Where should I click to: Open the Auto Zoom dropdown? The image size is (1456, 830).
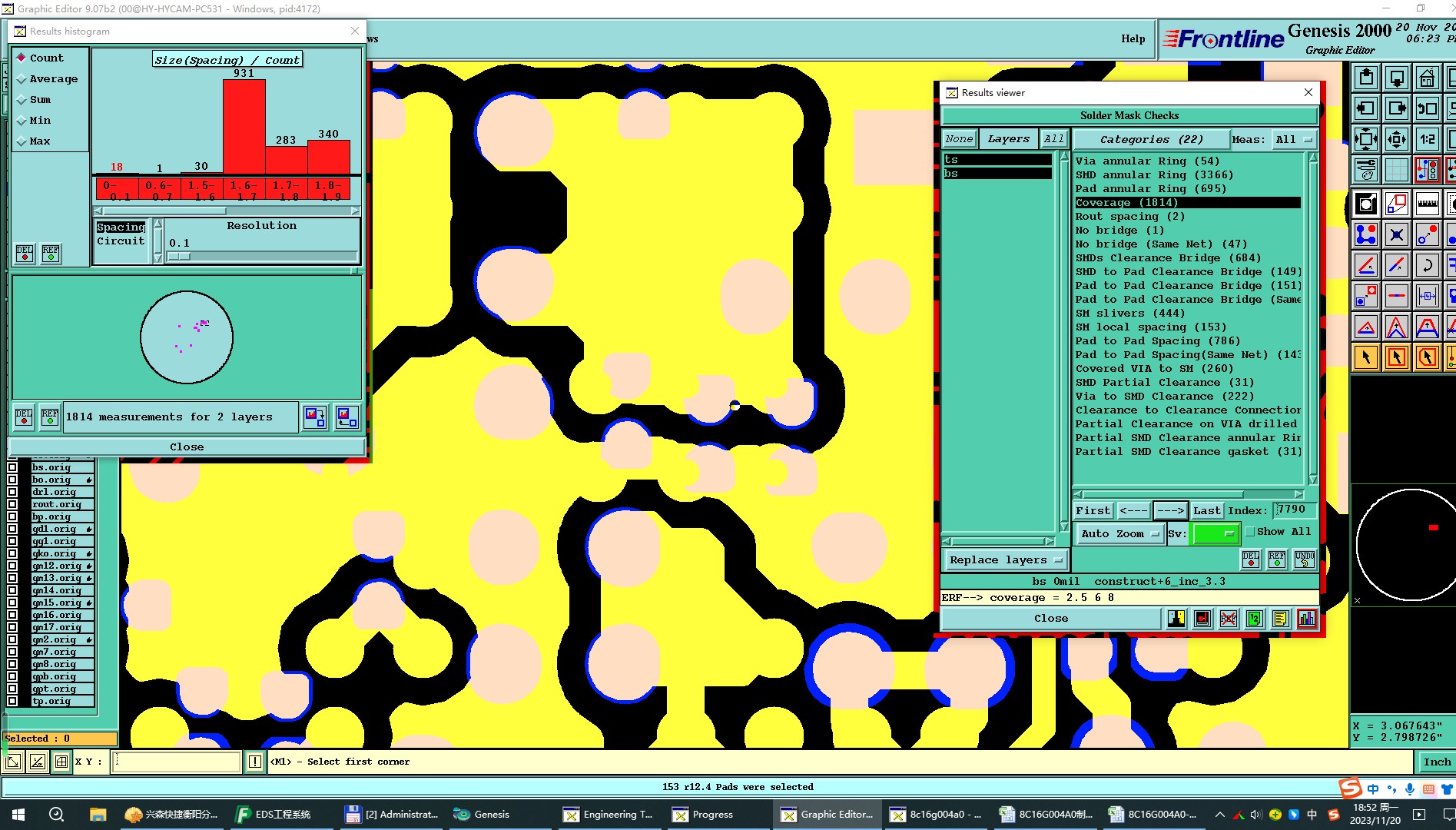pos(1119,533)
